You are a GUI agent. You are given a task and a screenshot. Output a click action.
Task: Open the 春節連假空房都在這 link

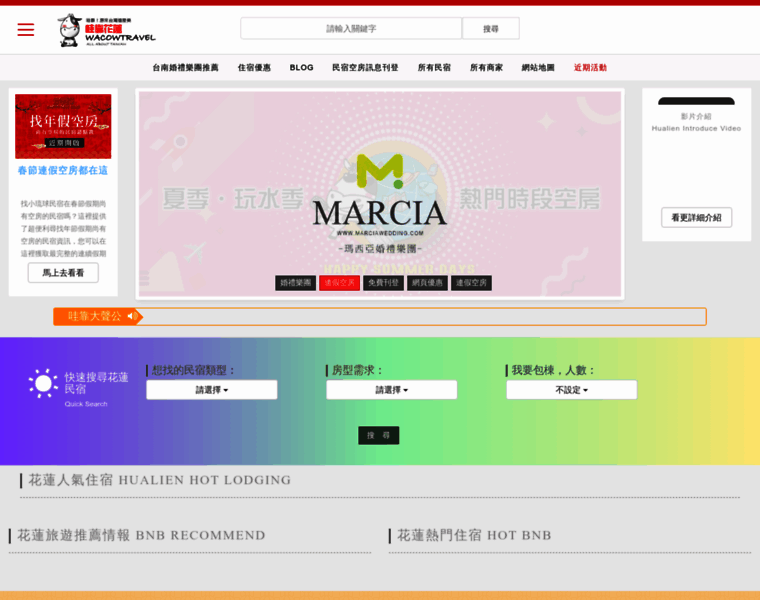click(x=63, y=171)
